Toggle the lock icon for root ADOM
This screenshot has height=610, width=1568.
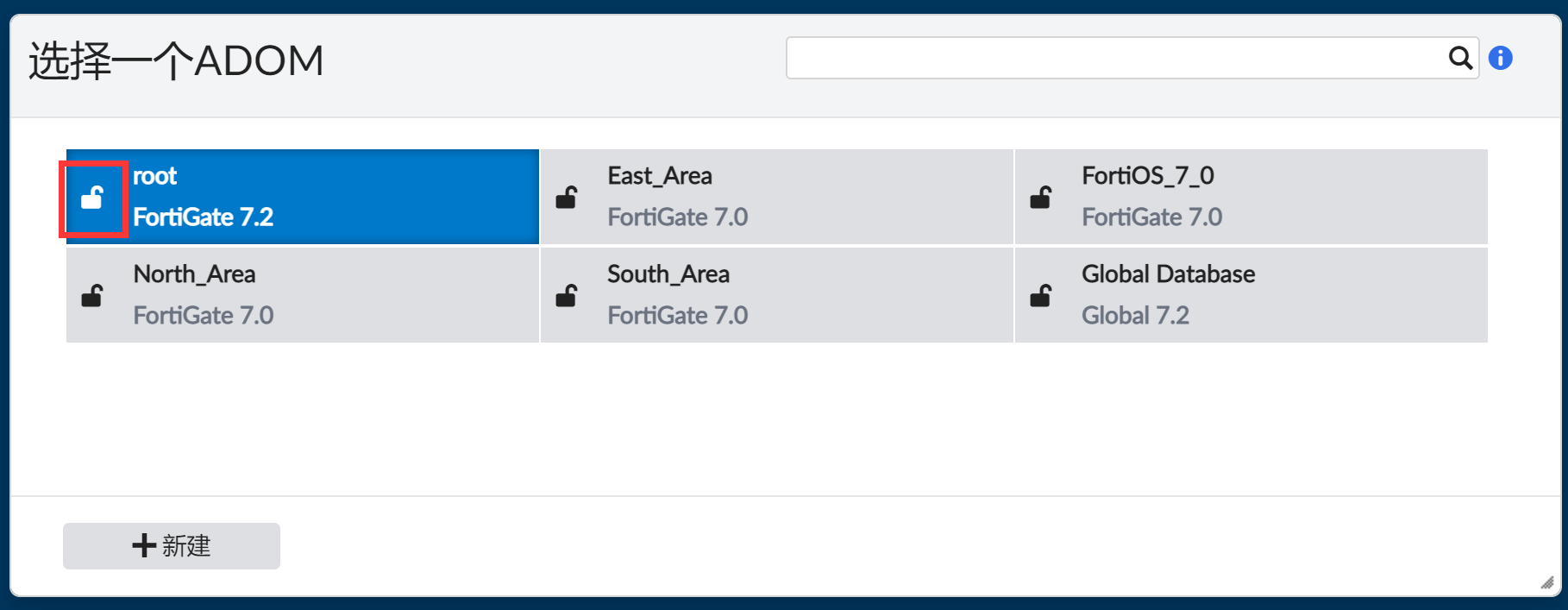92,198
